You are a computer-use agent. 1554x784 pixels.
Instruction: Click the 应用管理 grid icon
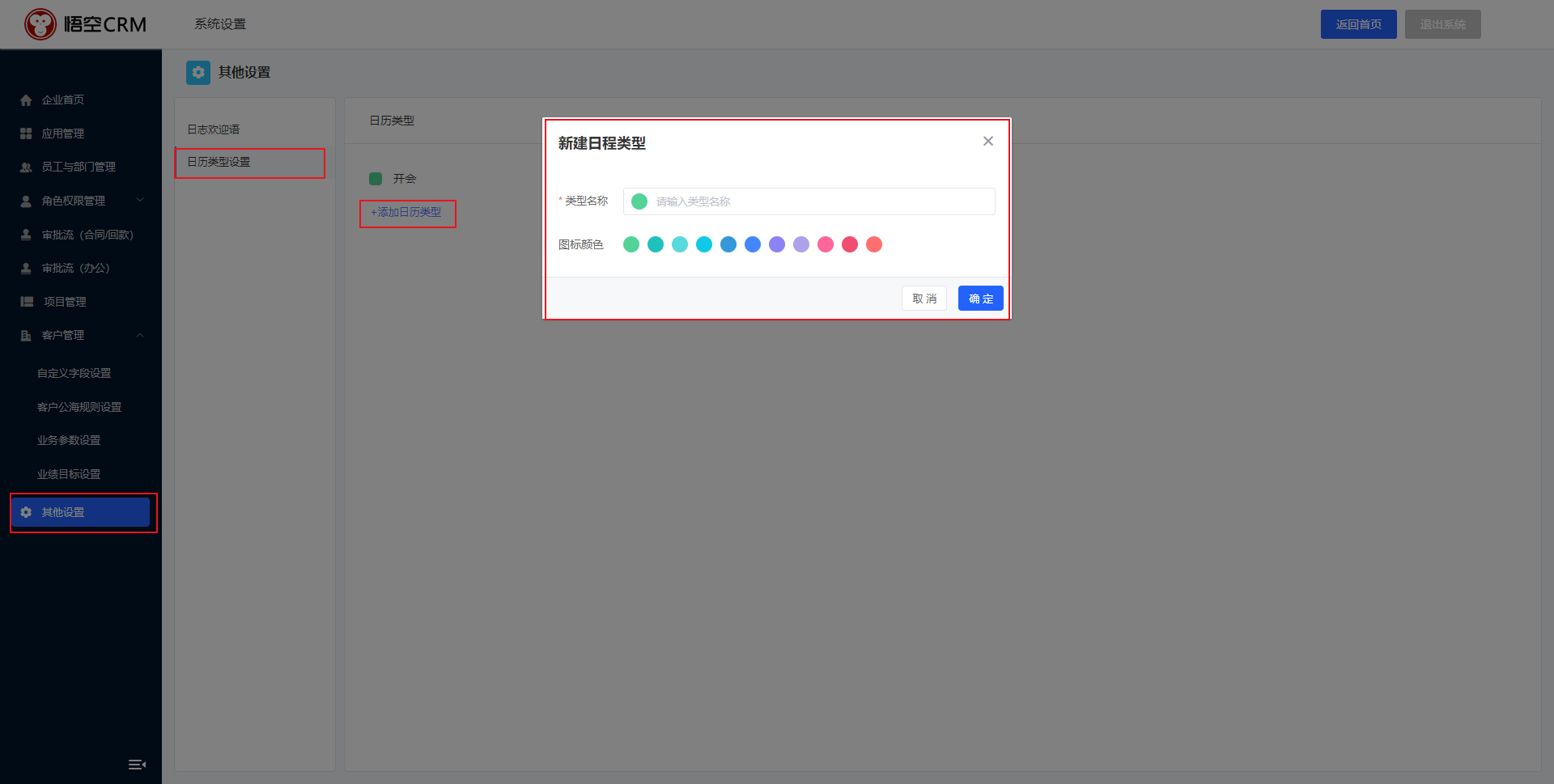coord(26,133)
